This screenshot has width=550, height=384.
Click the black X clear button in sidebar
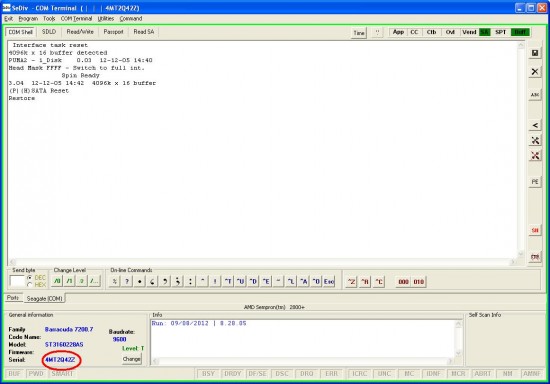[535, 72]
